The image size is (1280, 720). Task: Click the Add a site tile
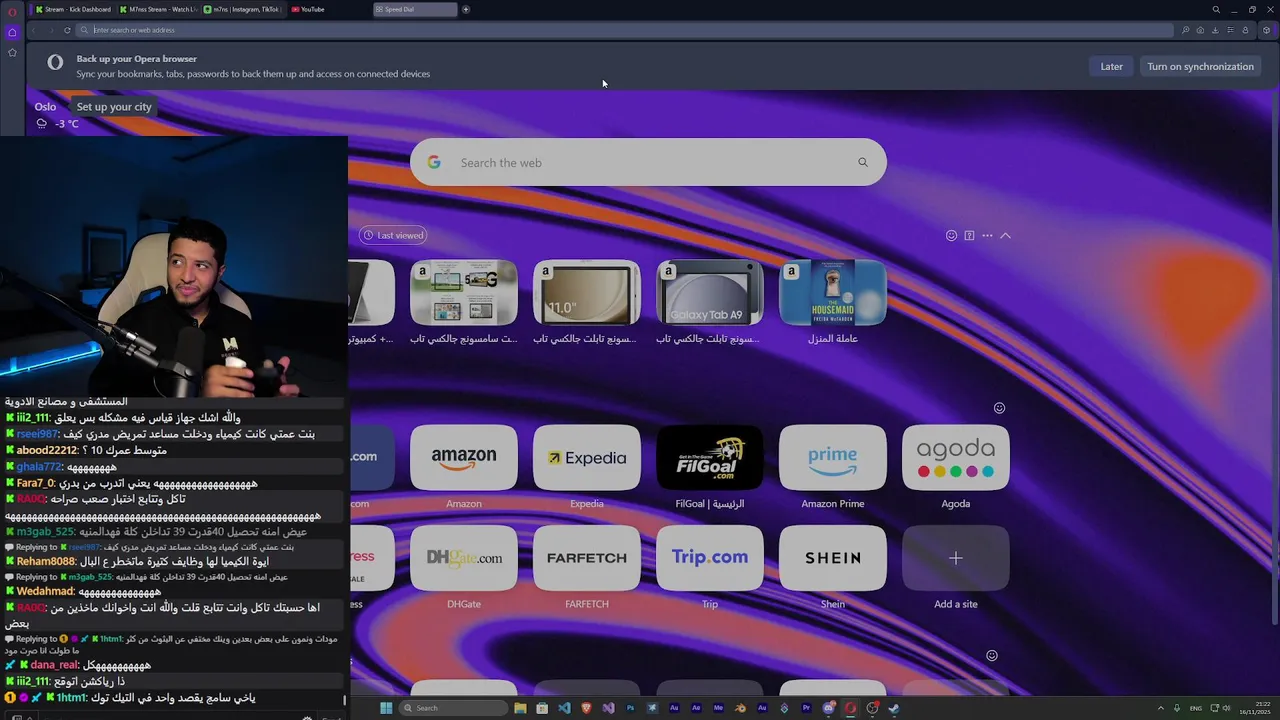pyautogui.click(x=956, y=558)
